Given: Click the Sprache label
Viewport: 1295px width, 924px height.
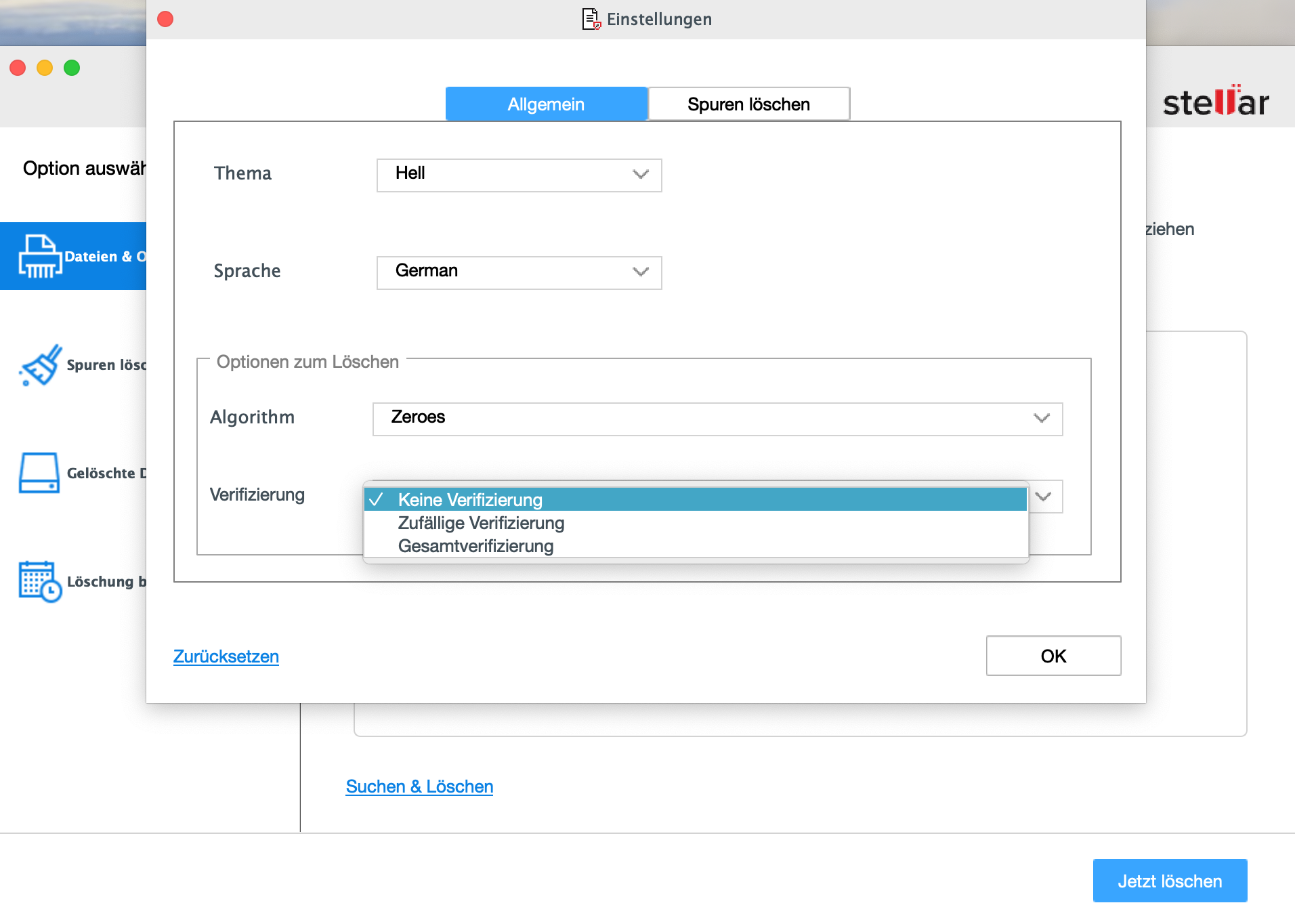Looking at the screenshot, I should [x=247, y=271].
